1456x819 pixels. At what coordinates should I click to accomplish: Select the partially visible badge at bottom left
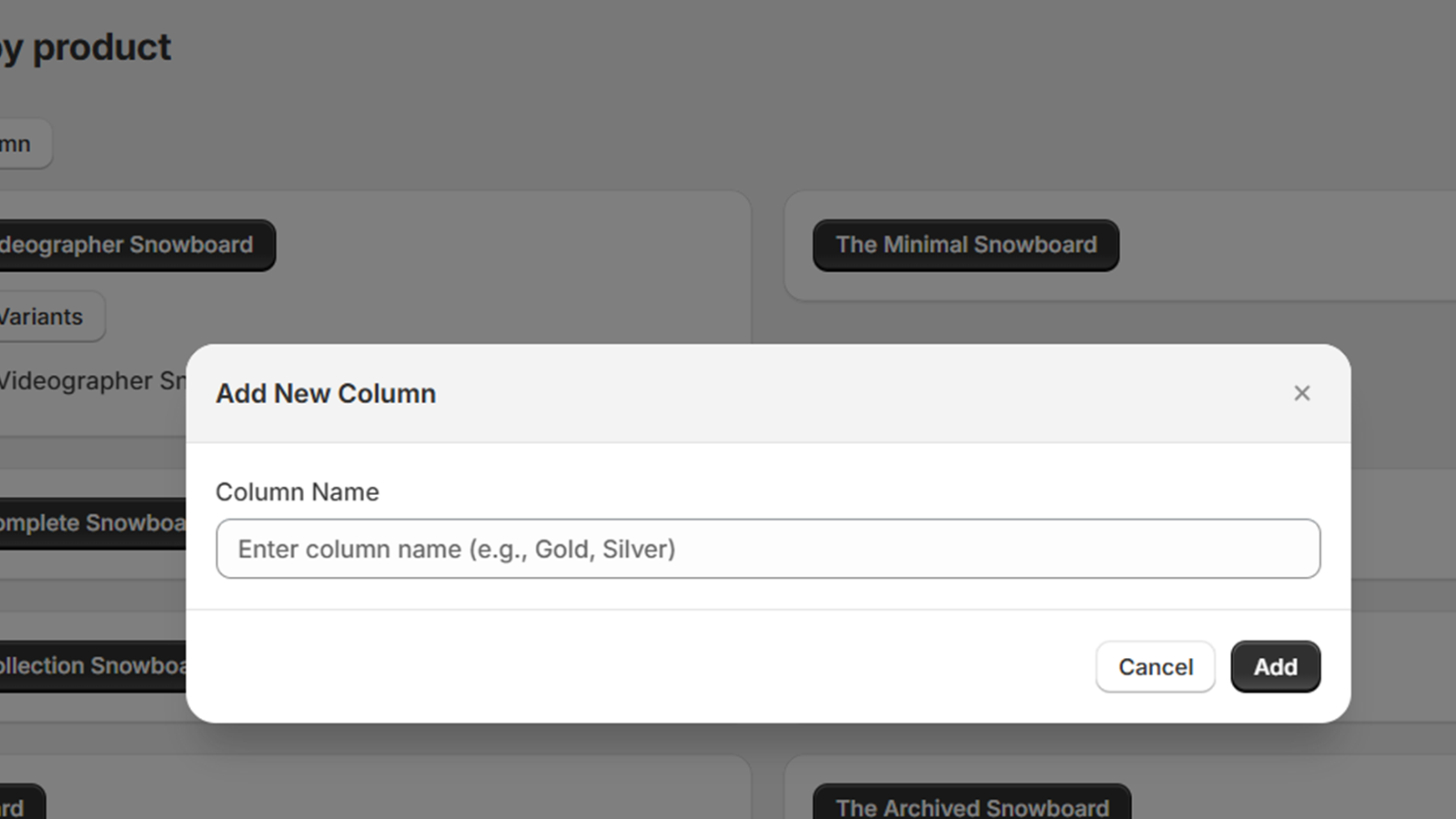23,803
